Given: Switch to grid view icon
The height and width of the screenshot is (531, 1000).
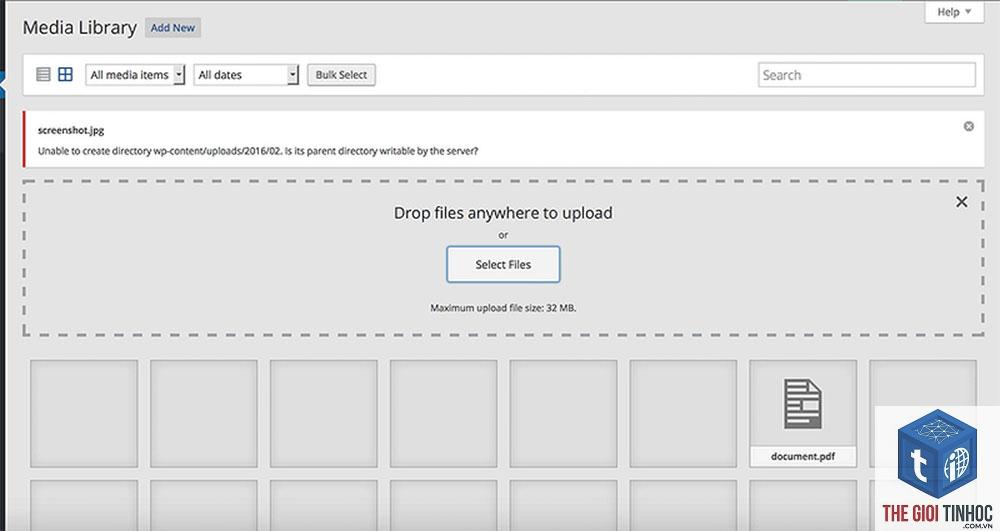Looking at the screenshot, I should point(65,75).
